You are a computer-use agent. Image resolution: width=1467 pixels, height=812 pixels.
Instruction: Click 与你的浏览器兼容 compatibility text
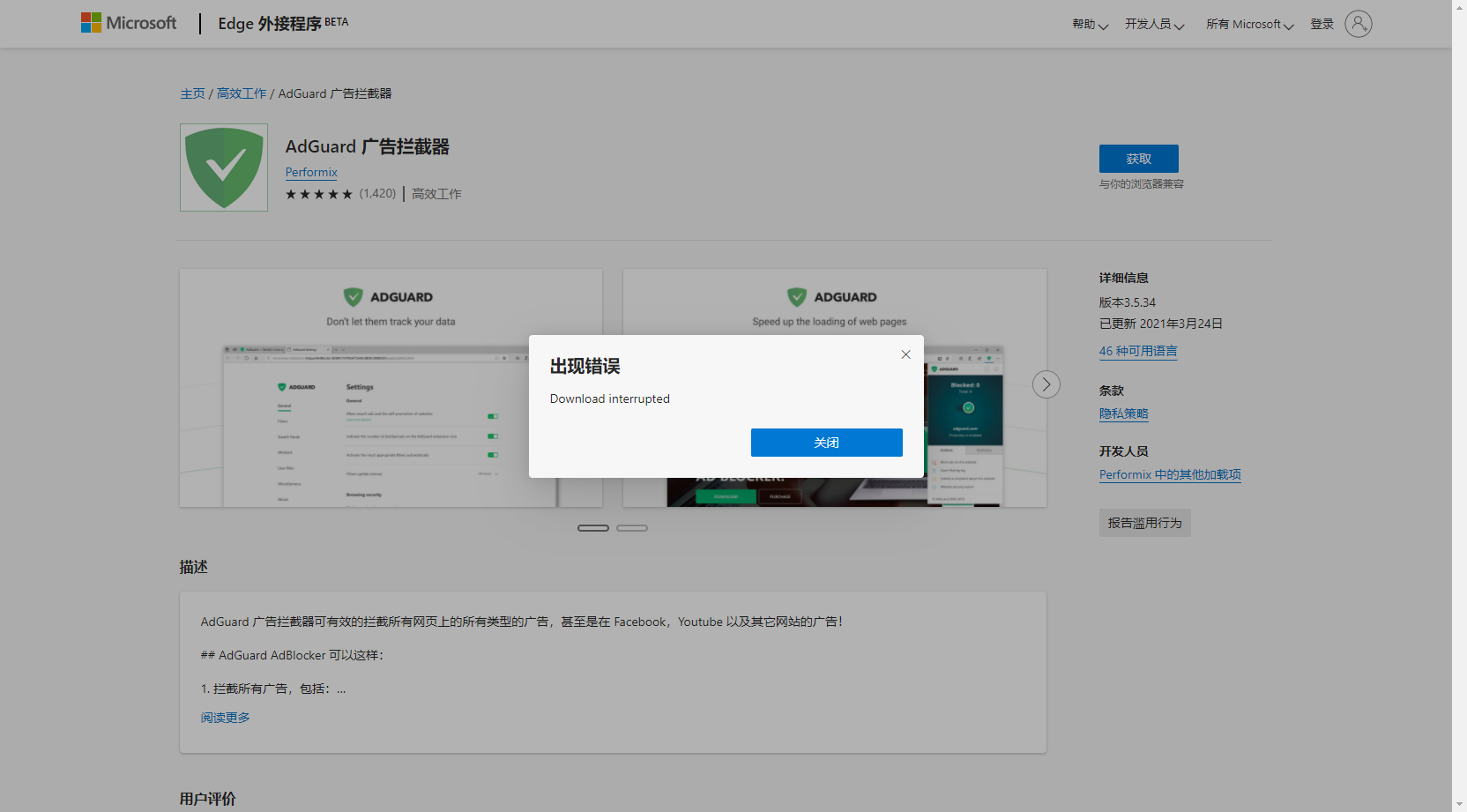coord(1142,184)
